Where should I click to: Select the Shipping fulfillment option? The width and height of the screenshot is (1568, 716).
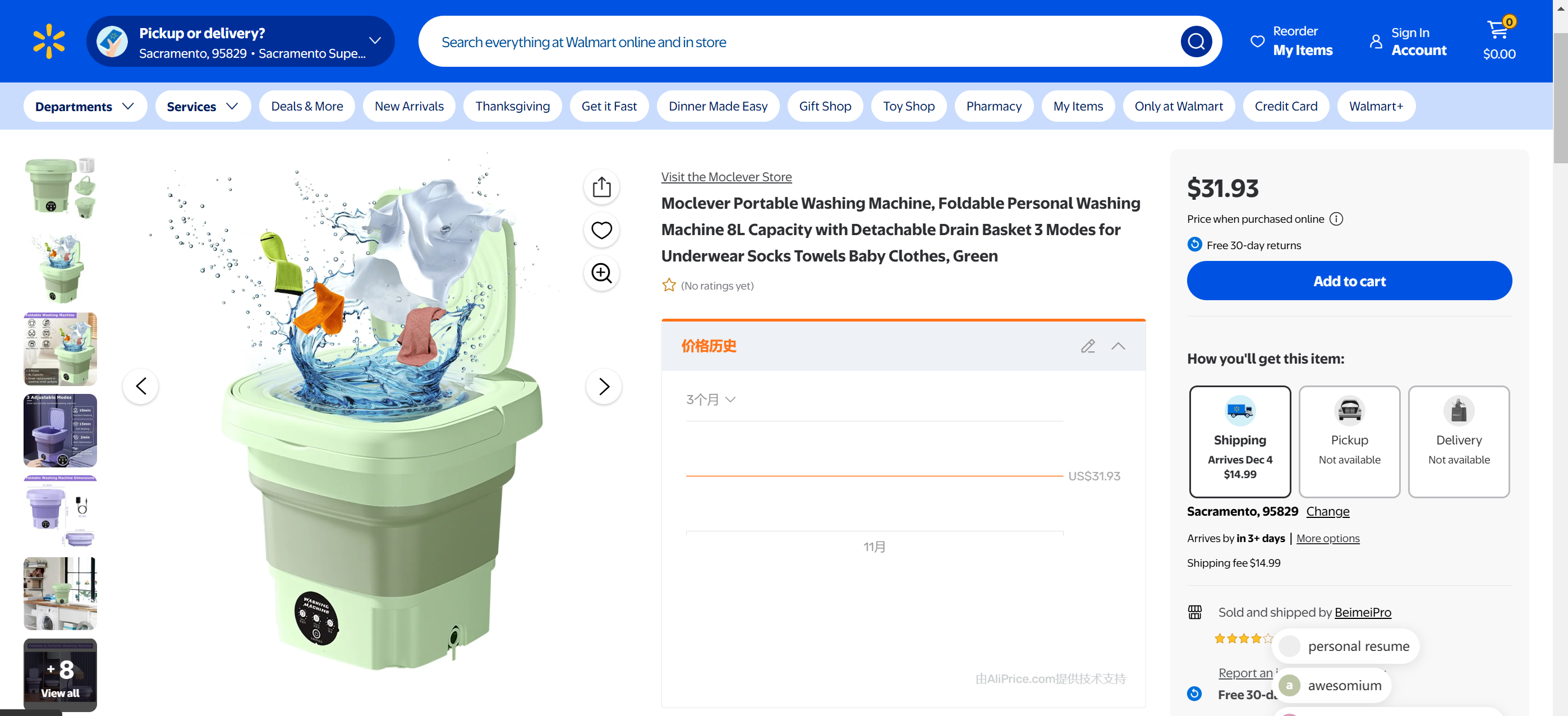[1239, 442]
